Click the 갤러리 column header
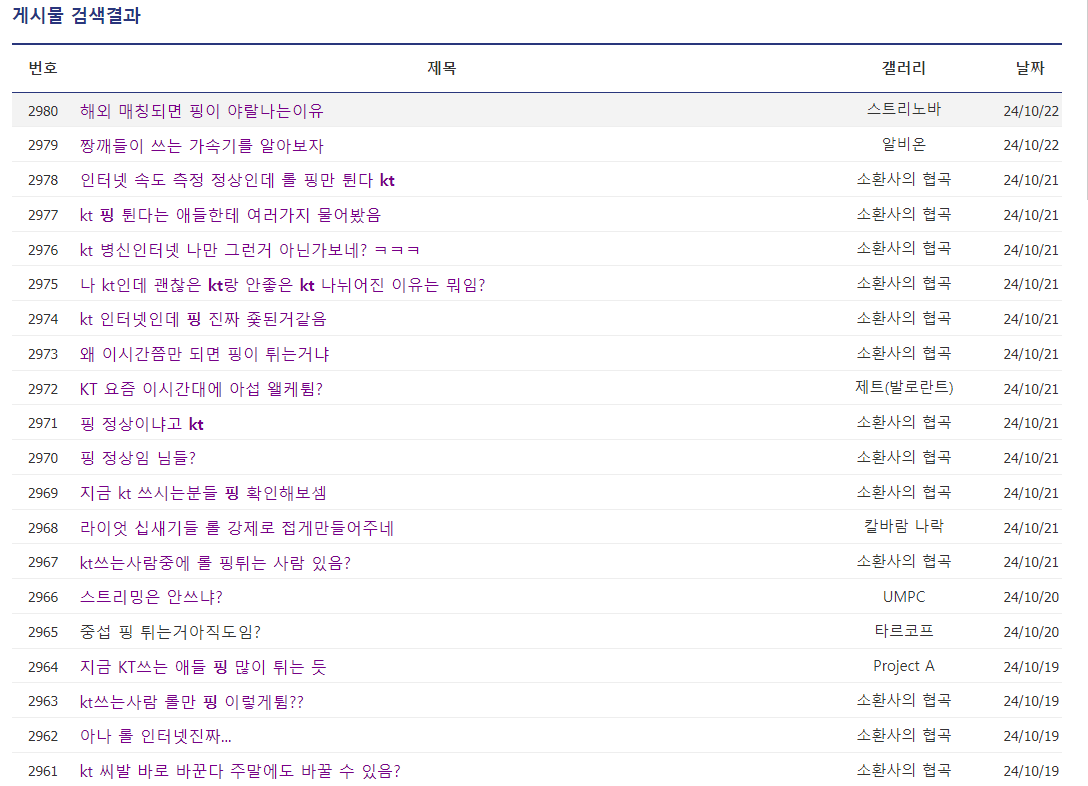This screenshot has height=786, width=1088. pyautogui.click(x=903, y=68)
